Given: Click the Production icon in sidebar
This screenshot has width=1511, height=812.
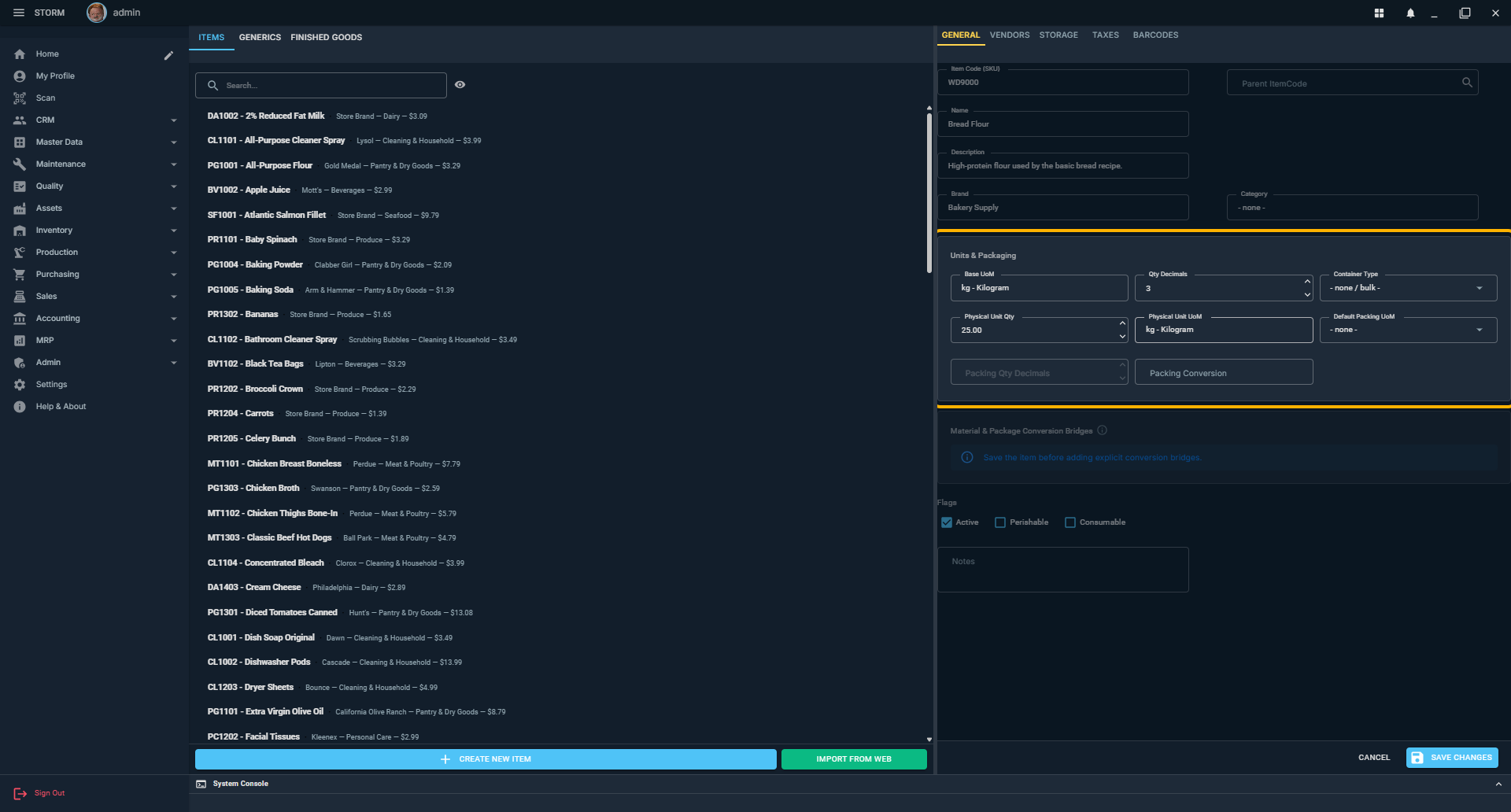Looking at the screenshot, I should (x=20, y=253).
